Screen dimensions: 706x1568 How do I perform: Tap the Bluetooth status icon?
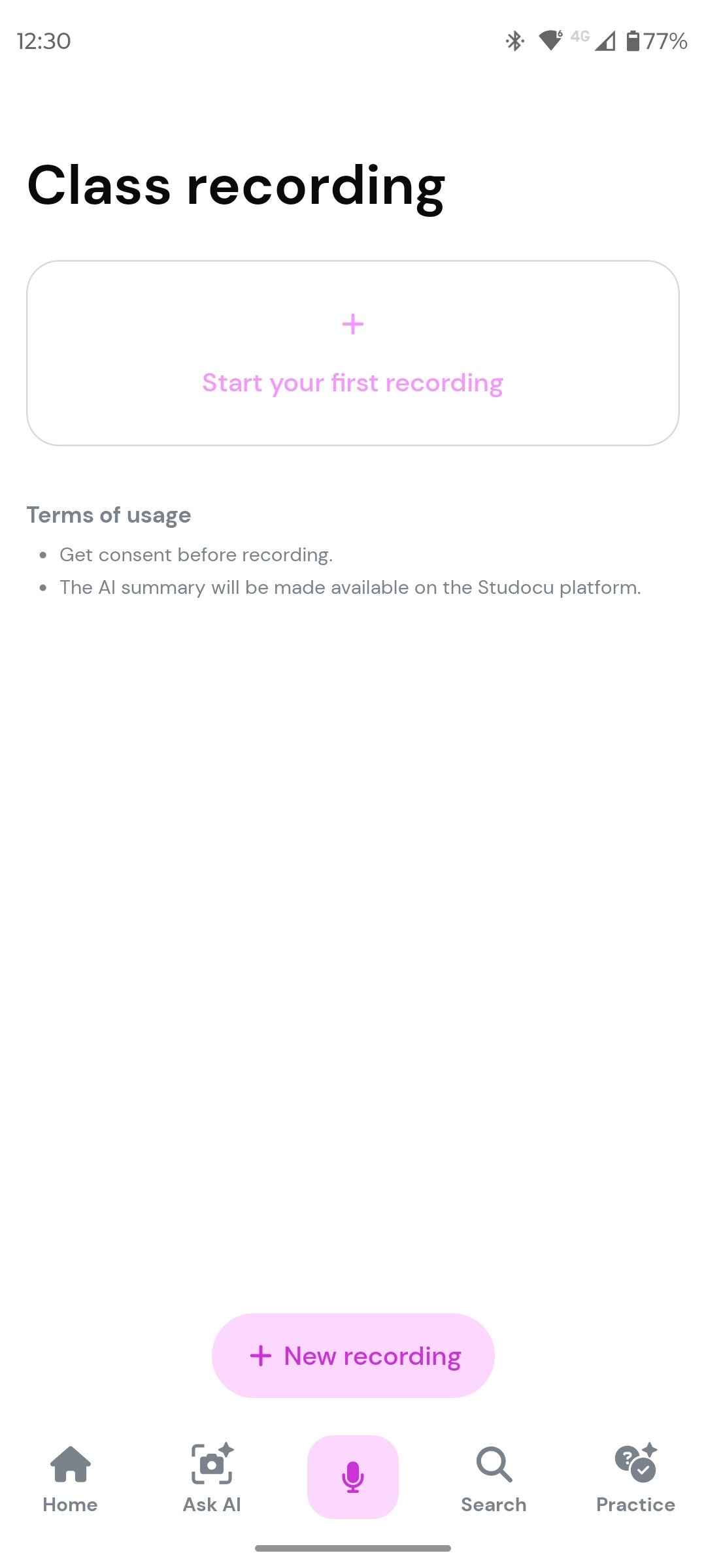tap(515, 41)
